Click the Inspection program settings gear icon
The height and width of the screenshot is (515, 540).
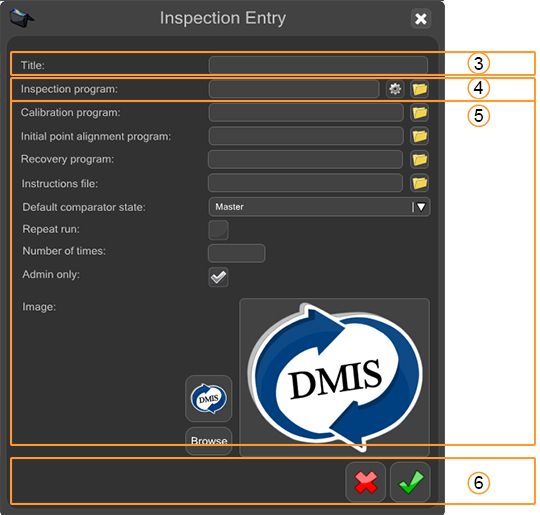(395, 89)
